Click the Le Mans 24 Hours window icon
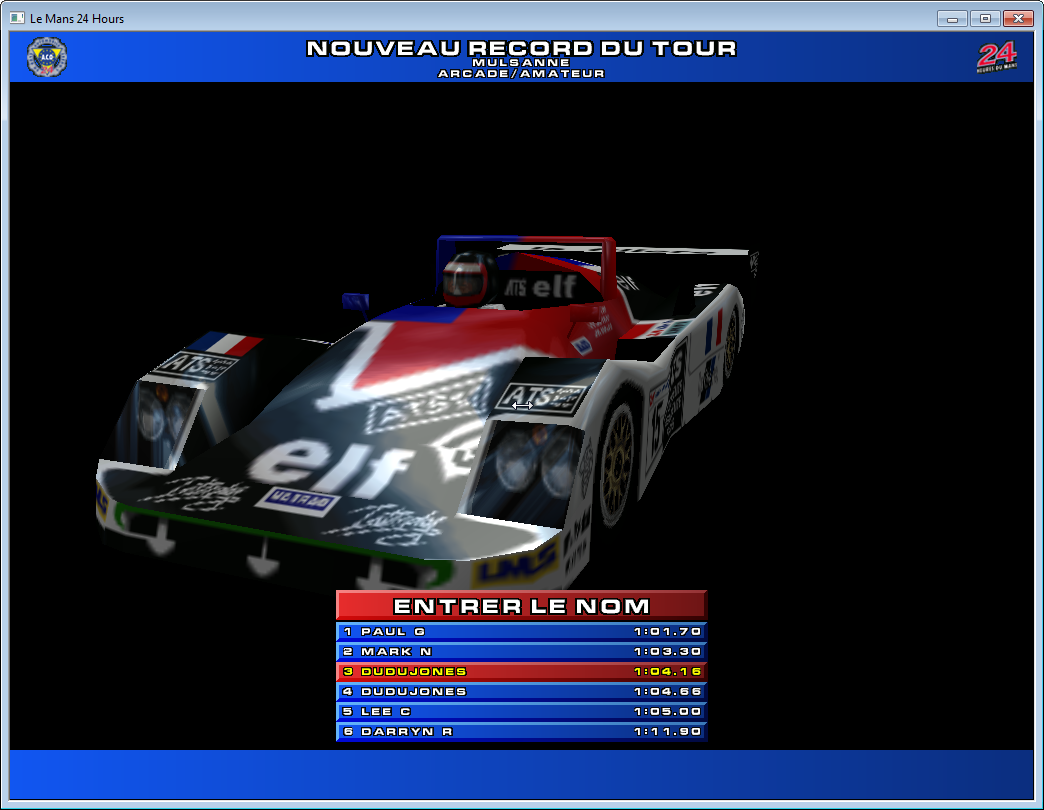The image size is (1044, 810). [17, 19]
